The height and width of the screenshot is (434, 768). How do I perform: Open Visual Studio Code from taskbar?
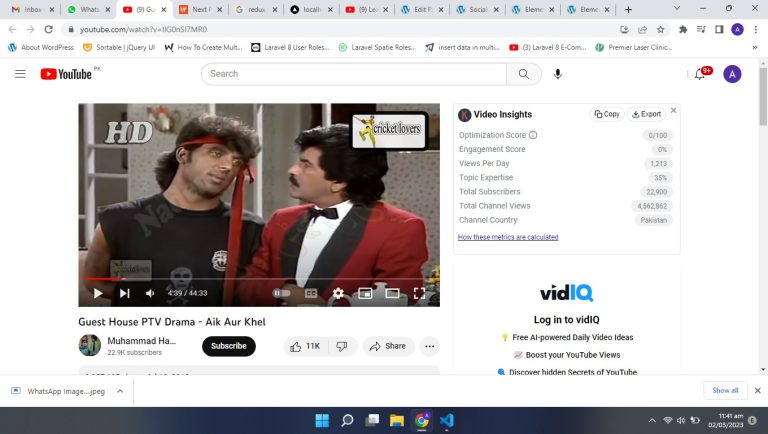point(446,421)
